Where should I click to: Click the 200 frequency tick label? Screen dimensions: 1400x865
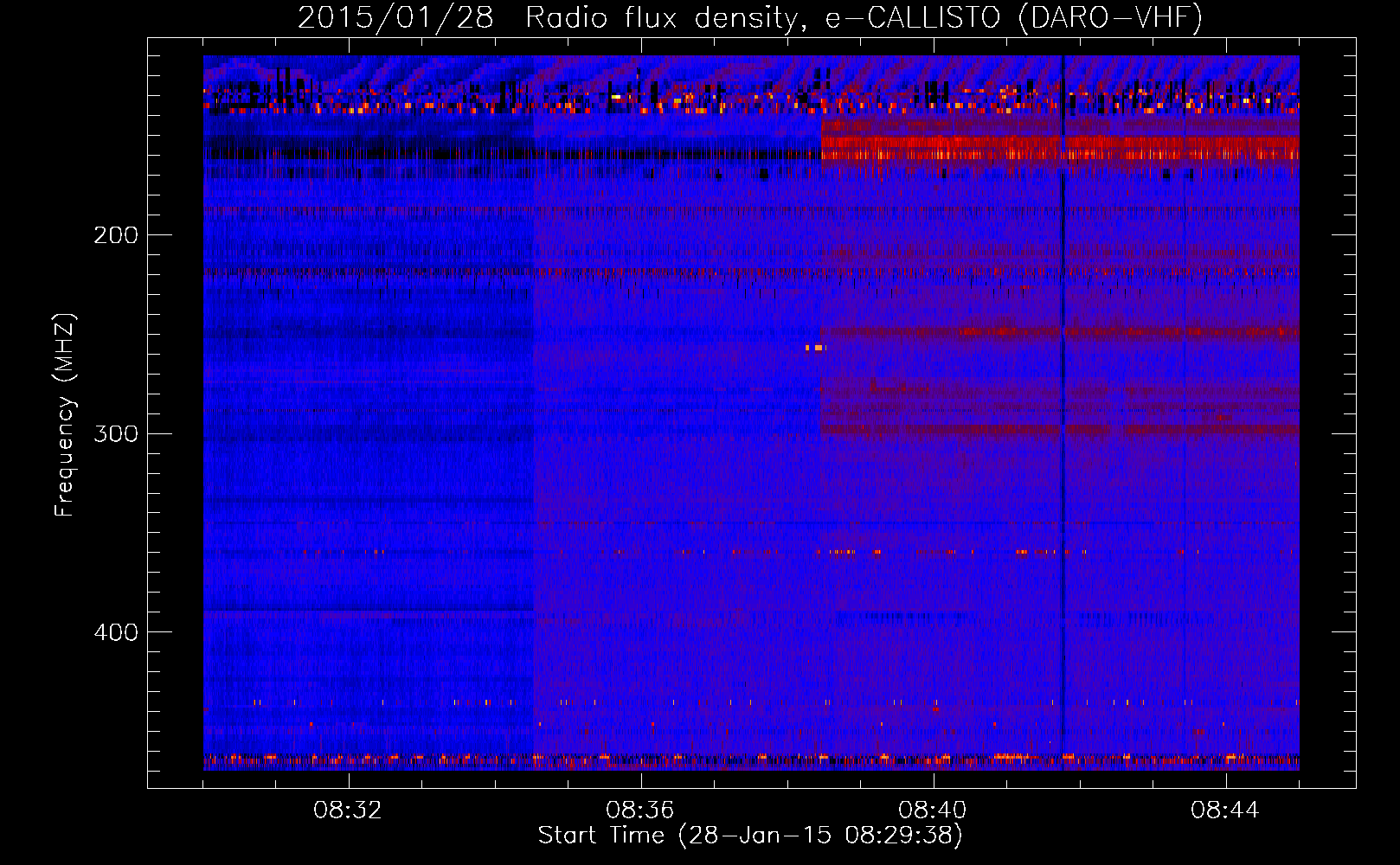point(116,235)
